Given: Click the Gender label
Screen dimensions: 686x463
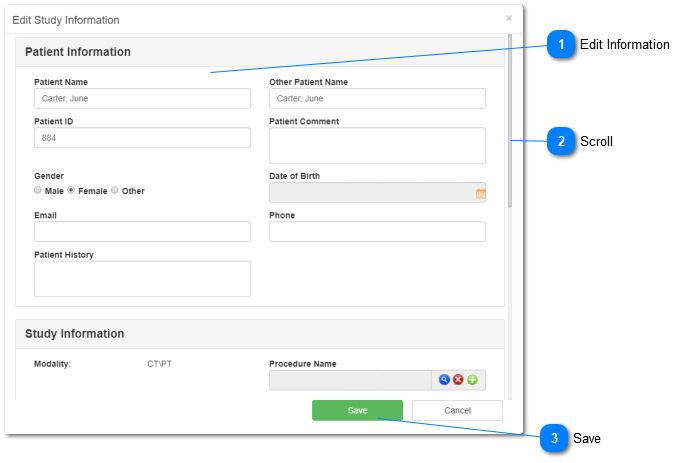Looking at the screenshot, I should [49, 176].
